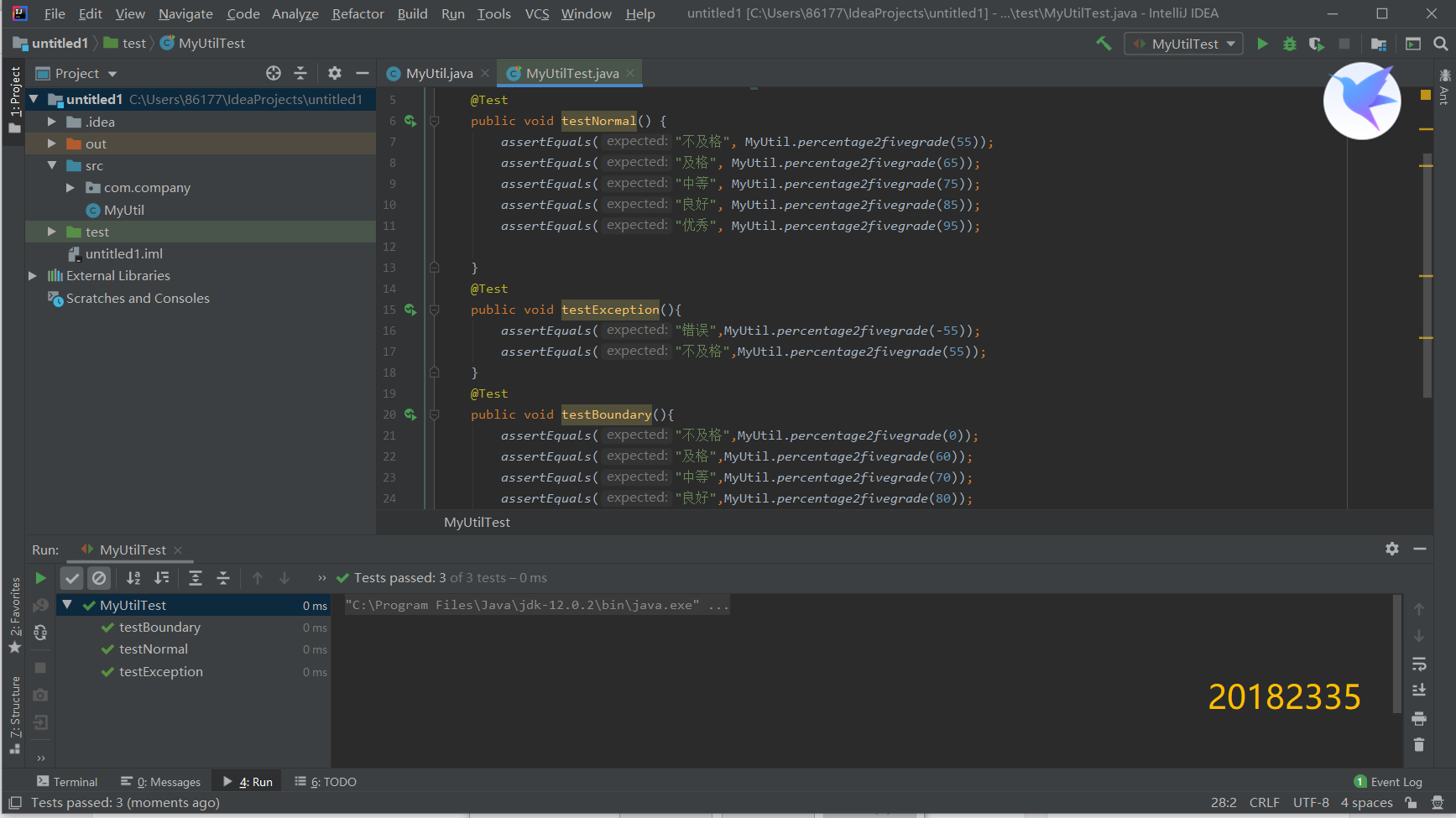Image resolution: width=1456 pixels, height=818 pixels.
Task: Open the Terminal tool window
Action: (x=67, y=782)
